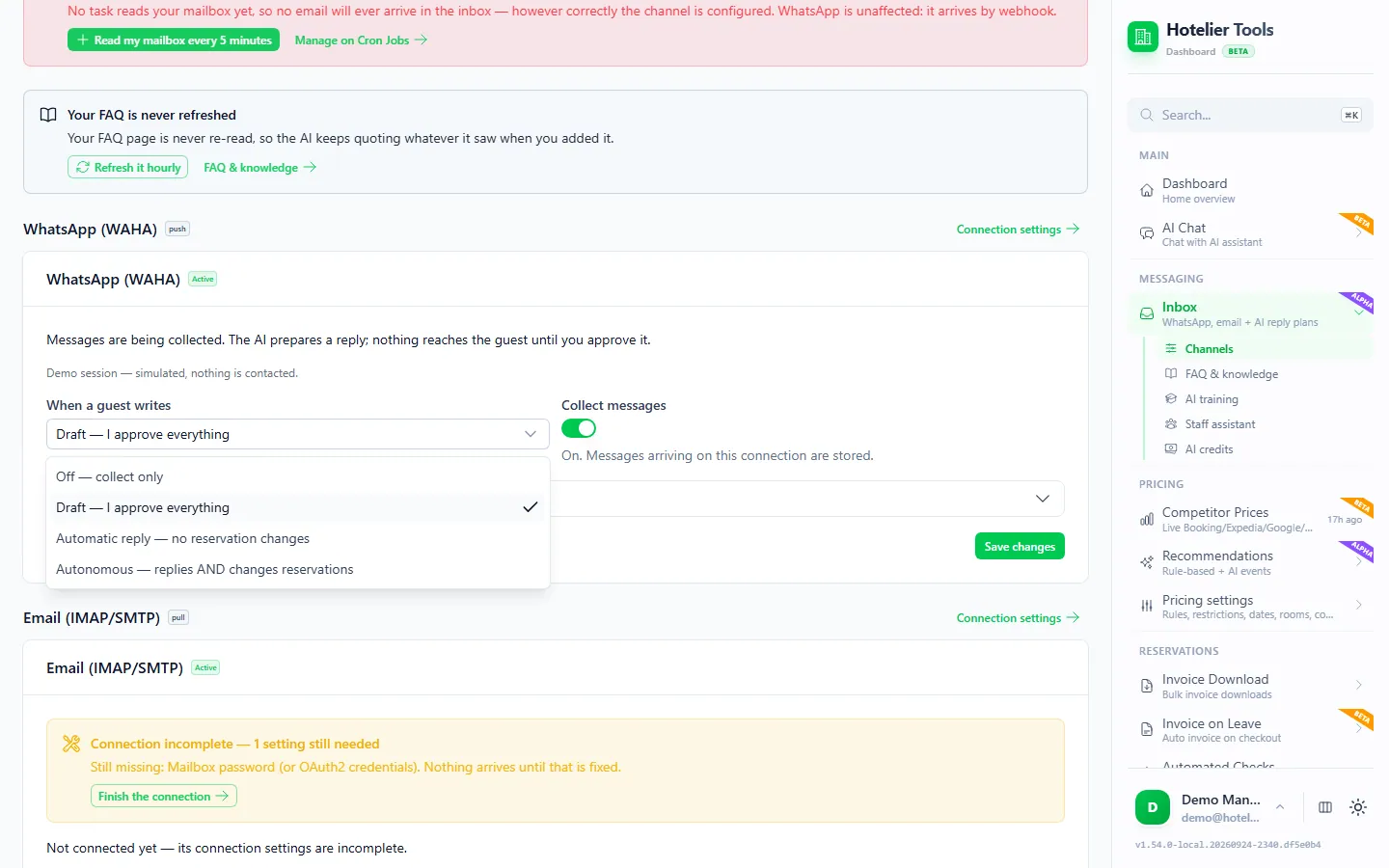
Task: Turn off the Collect messages switch
Action: (x=579, y=428)
